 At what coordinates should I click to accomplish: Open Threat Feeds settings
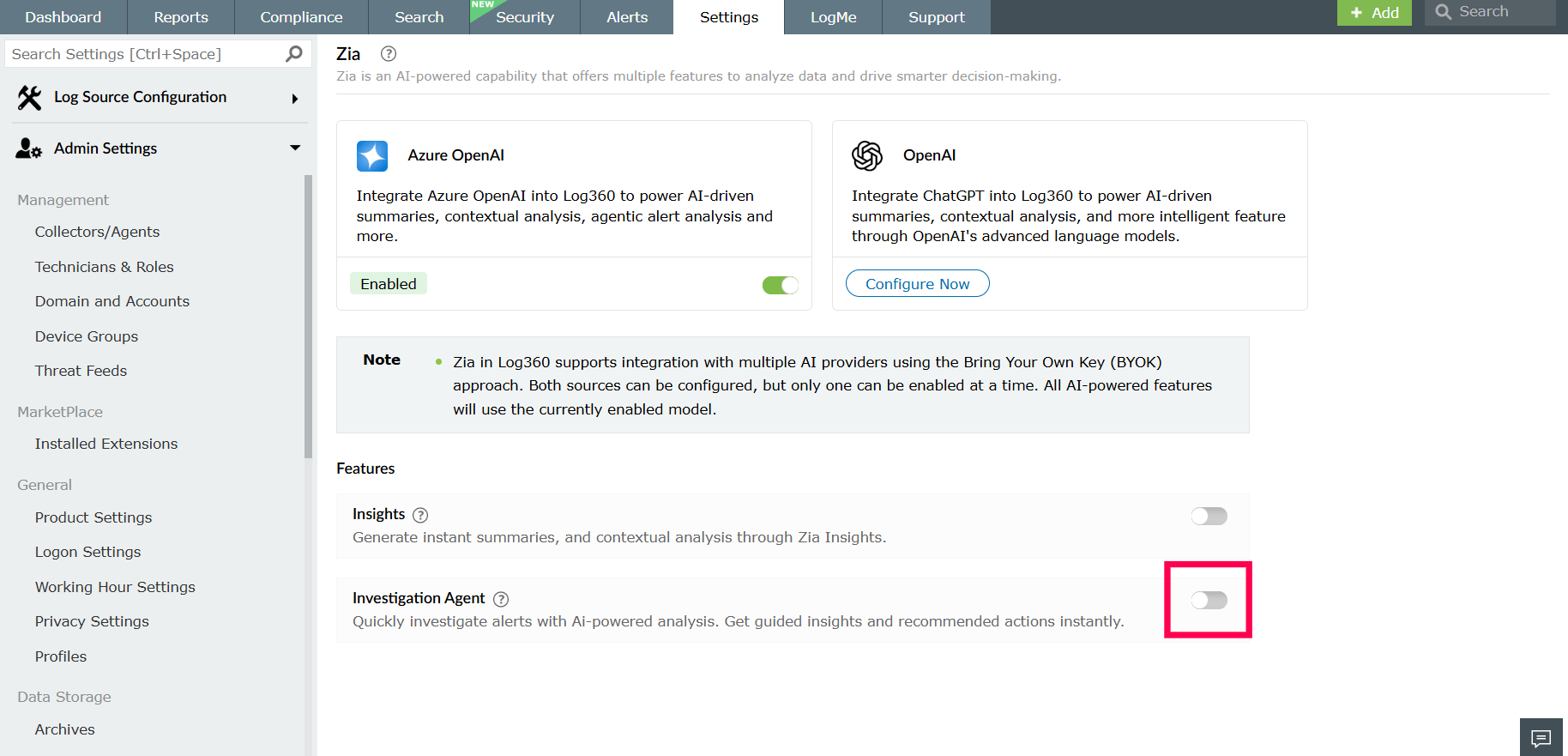pyautogui.click(x=81, y=371)
